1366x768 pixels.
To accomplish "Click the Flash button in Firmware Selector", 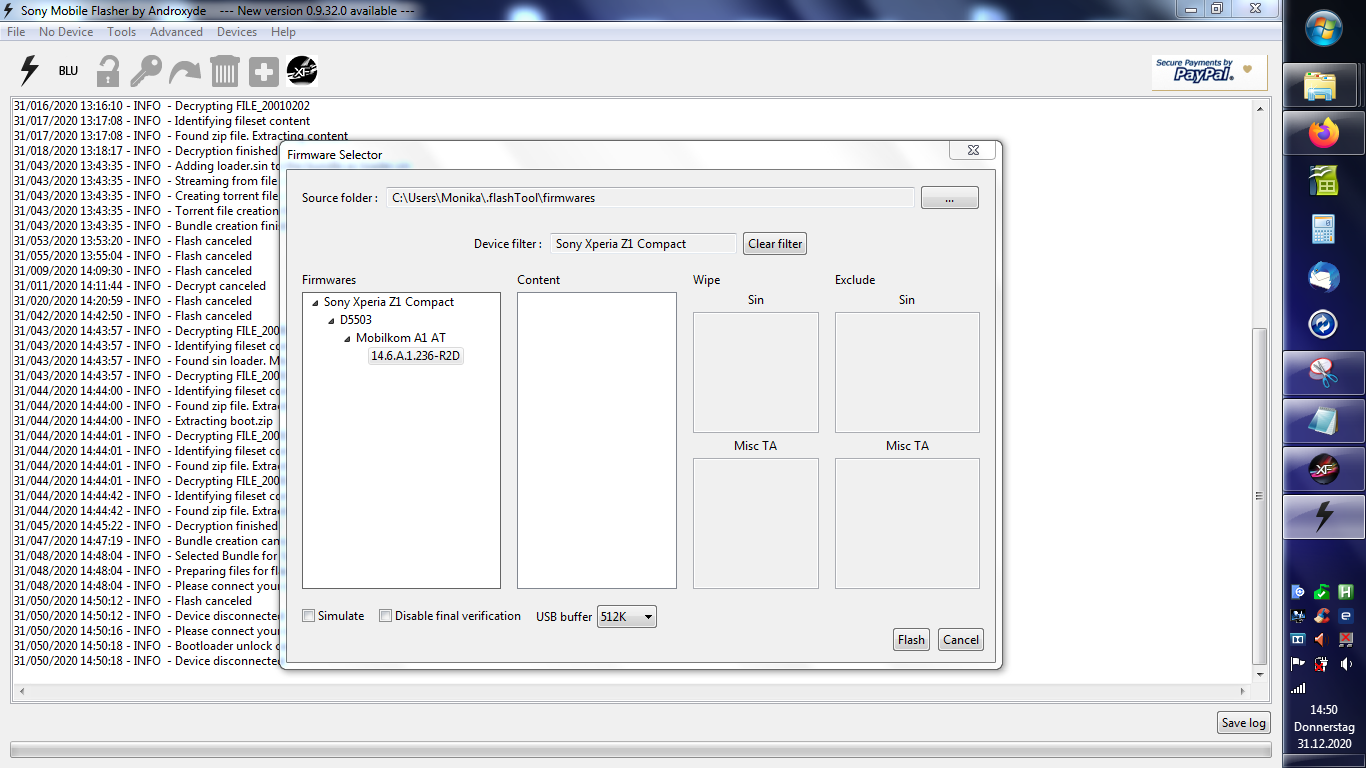I will click(911, 640).
